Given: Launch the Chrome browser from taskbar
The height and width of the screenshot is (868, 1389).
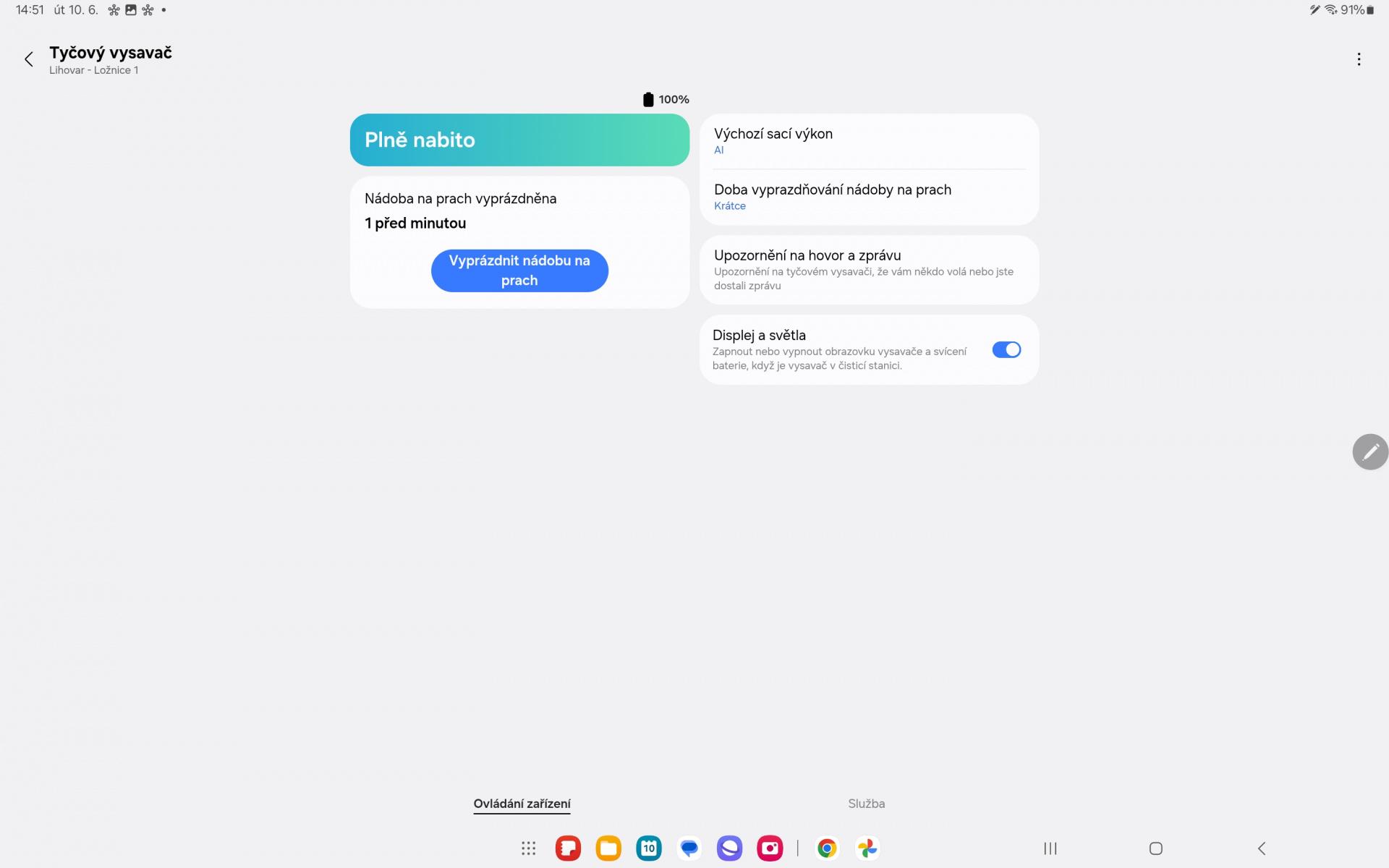Looking at the screenshot, I should coord(827,848).
